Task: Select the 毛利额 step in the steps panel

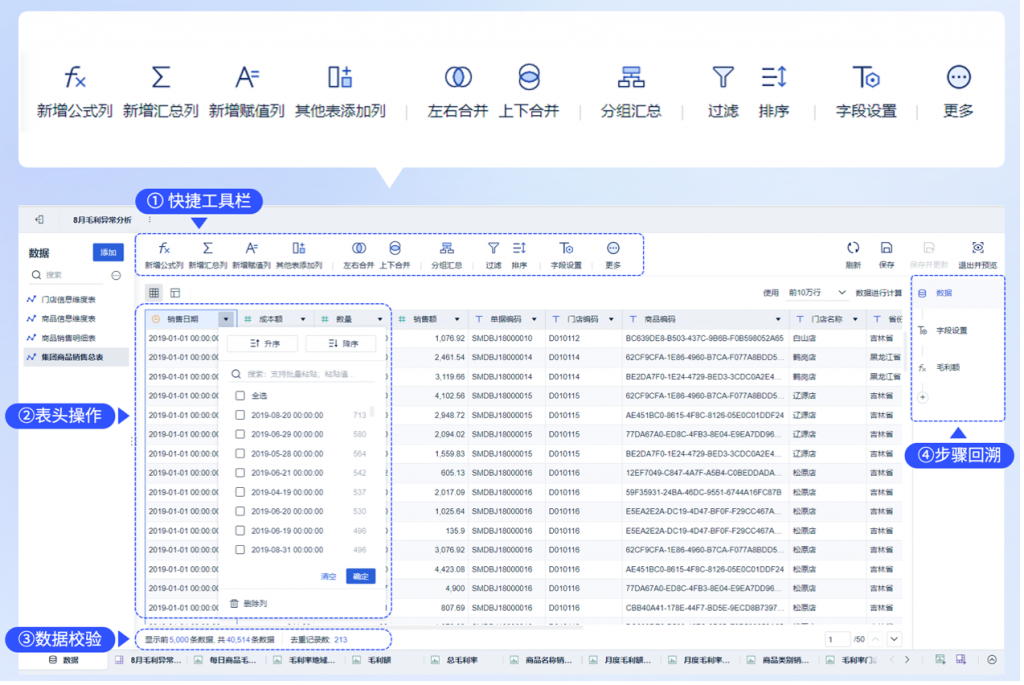Action: point(948,368)
